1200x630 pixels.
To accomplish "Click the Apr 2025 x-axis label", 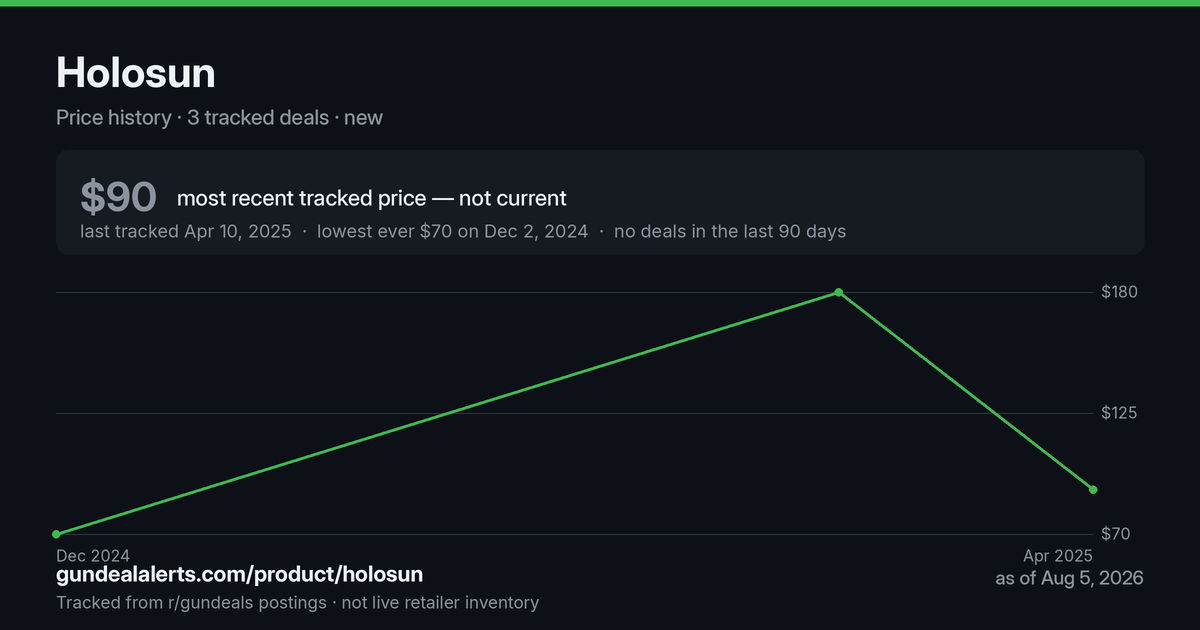I will point(1058,555).
